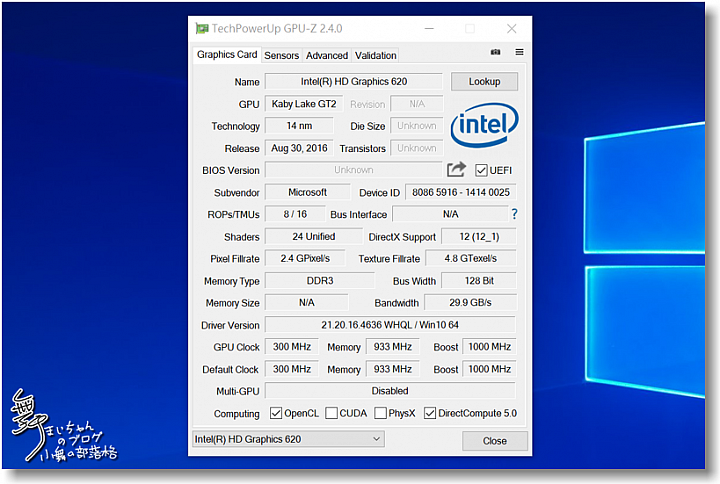Click the 8 / 16 ROPs/TMUs field
Viewport: 720px width, 484px height.
point(295,214)
